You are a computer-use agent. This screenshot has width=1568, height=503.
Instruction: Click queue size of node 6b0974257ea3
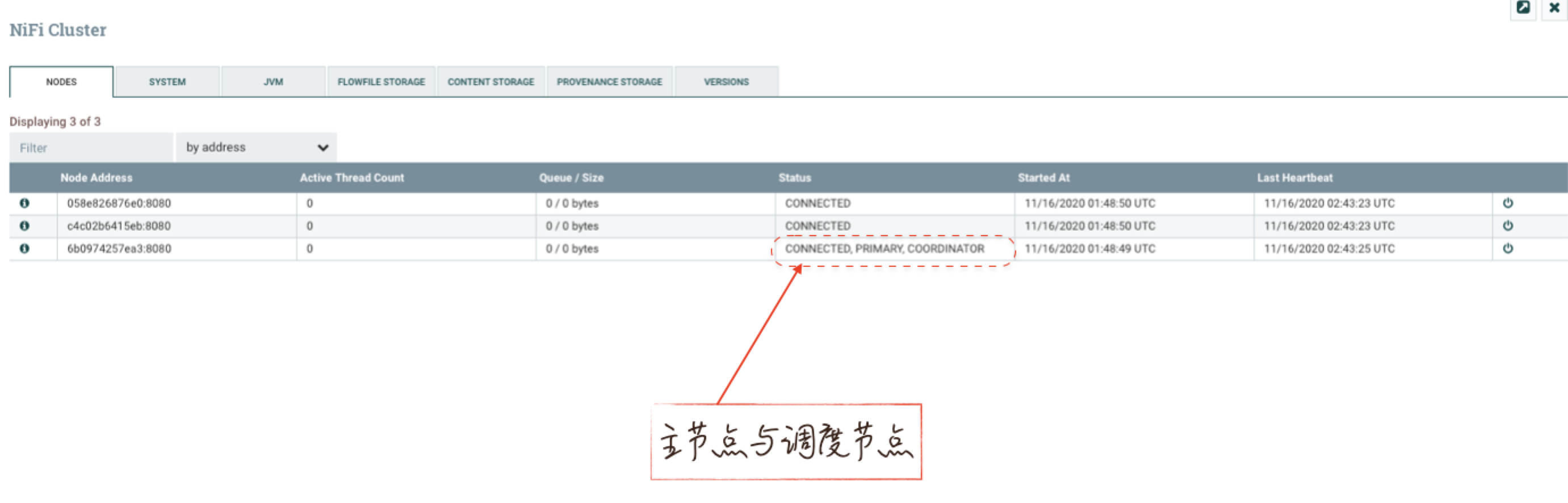click(x=572, y=249)
